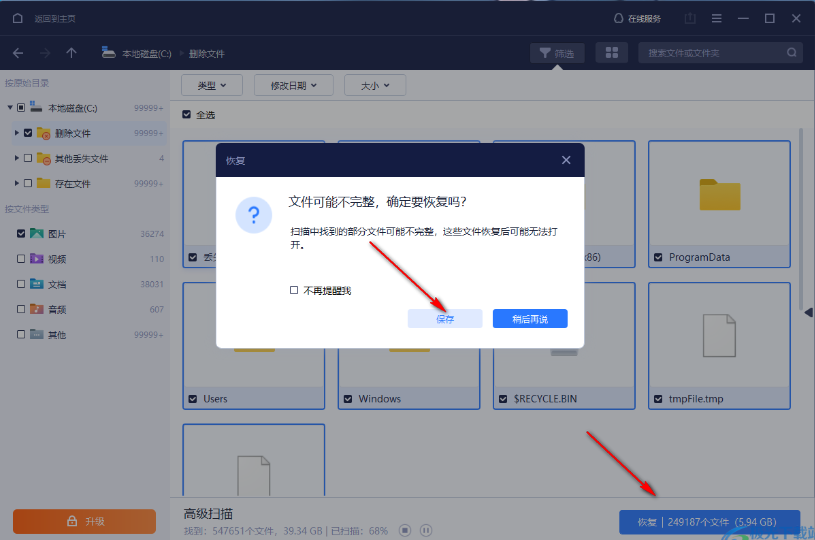Check the 音频 type checkbox
Viewport: 815px width, 540px height.
coord(21,309)
